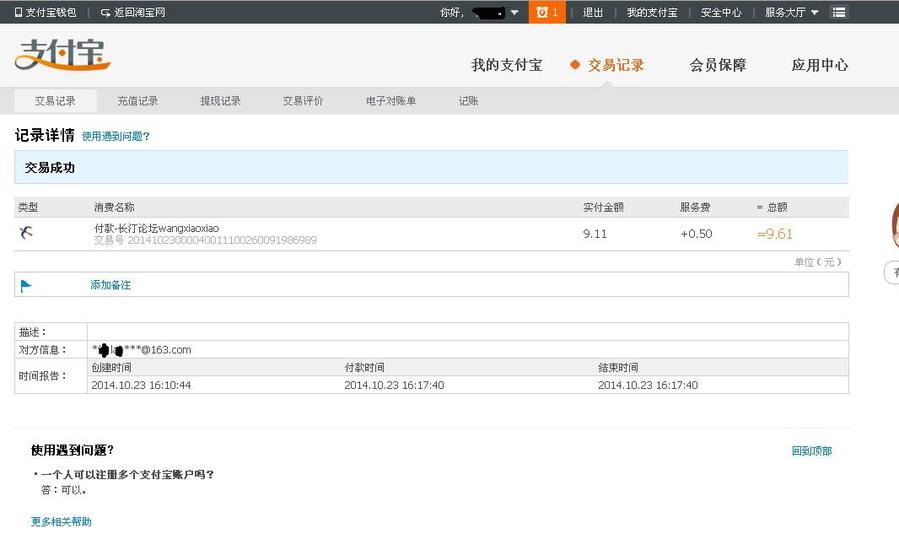Image resolution: width=899 pixels, height=534 pixels.
Task: Click the value under the 结束时间 column
Action: coord(648,385)
